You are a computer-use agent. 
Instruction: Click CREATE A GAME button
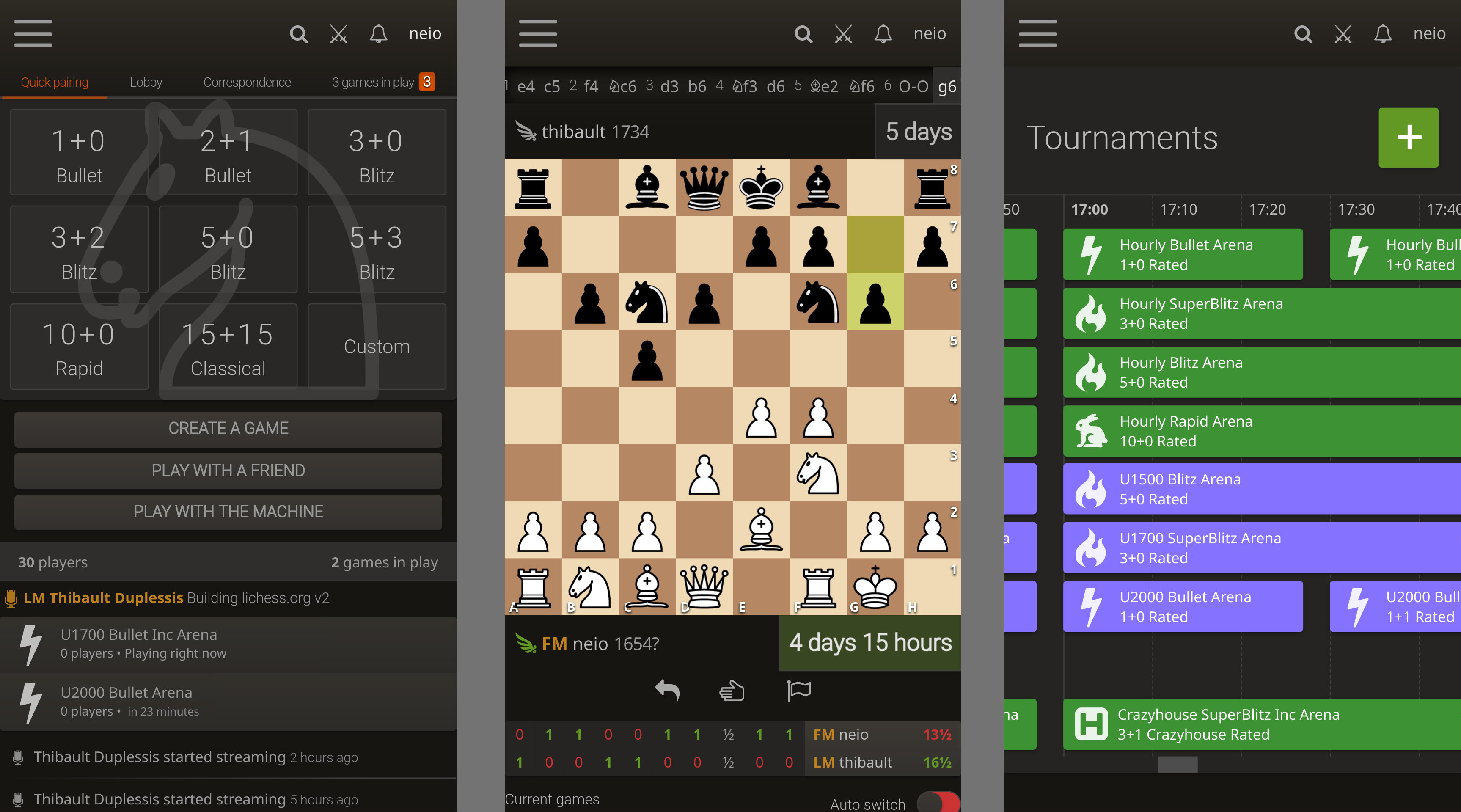229,427
